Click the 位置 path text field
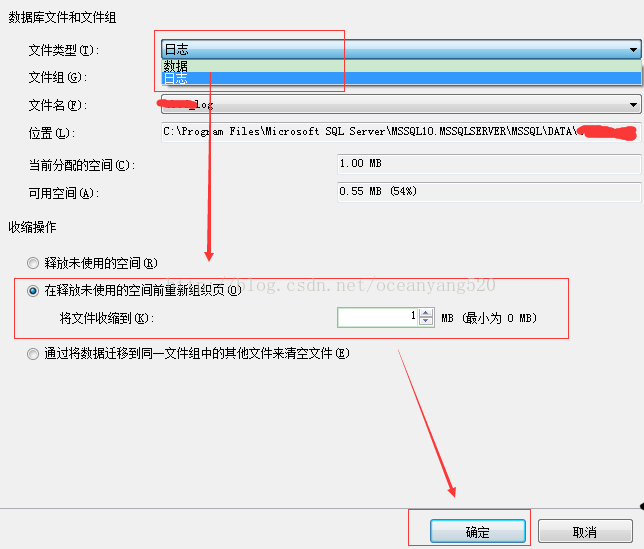 (x=401, y=132)
